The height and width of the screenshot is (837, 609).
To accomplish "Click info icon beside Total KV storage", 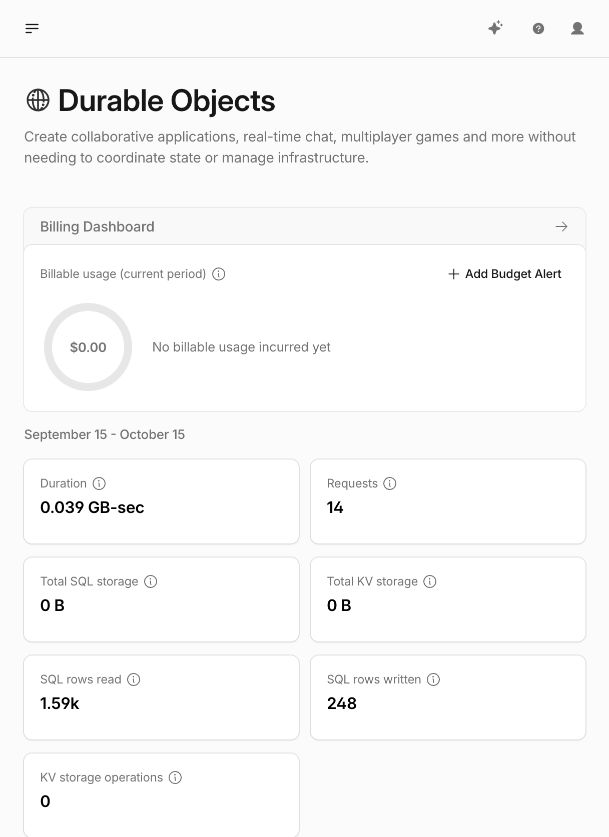I will (430, 581).
